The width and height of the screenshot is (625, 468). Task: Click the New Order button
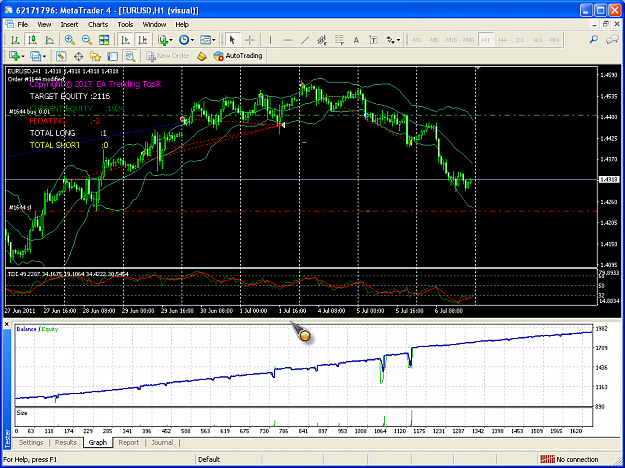point(168,56)
